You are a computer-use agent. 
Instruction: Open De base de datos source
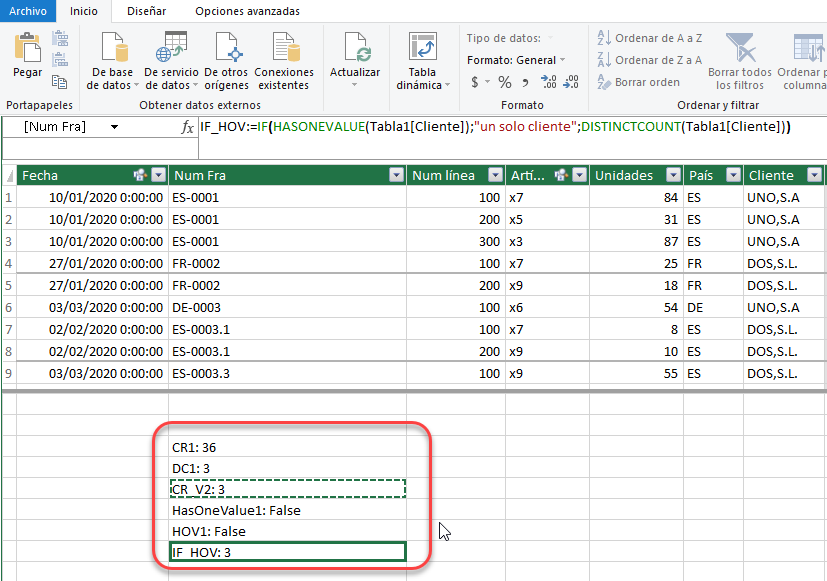point(112,61)
